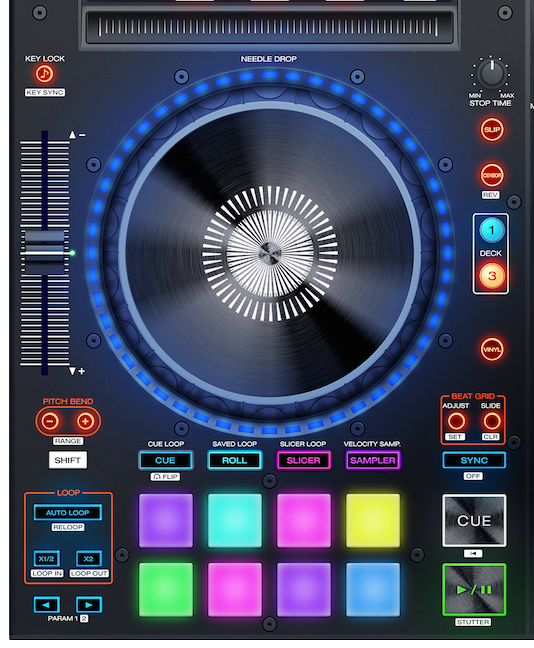This screenshot has width=534, height=648.
Task: Hit the cyan top-row performance pad
Action: [235, 521]
